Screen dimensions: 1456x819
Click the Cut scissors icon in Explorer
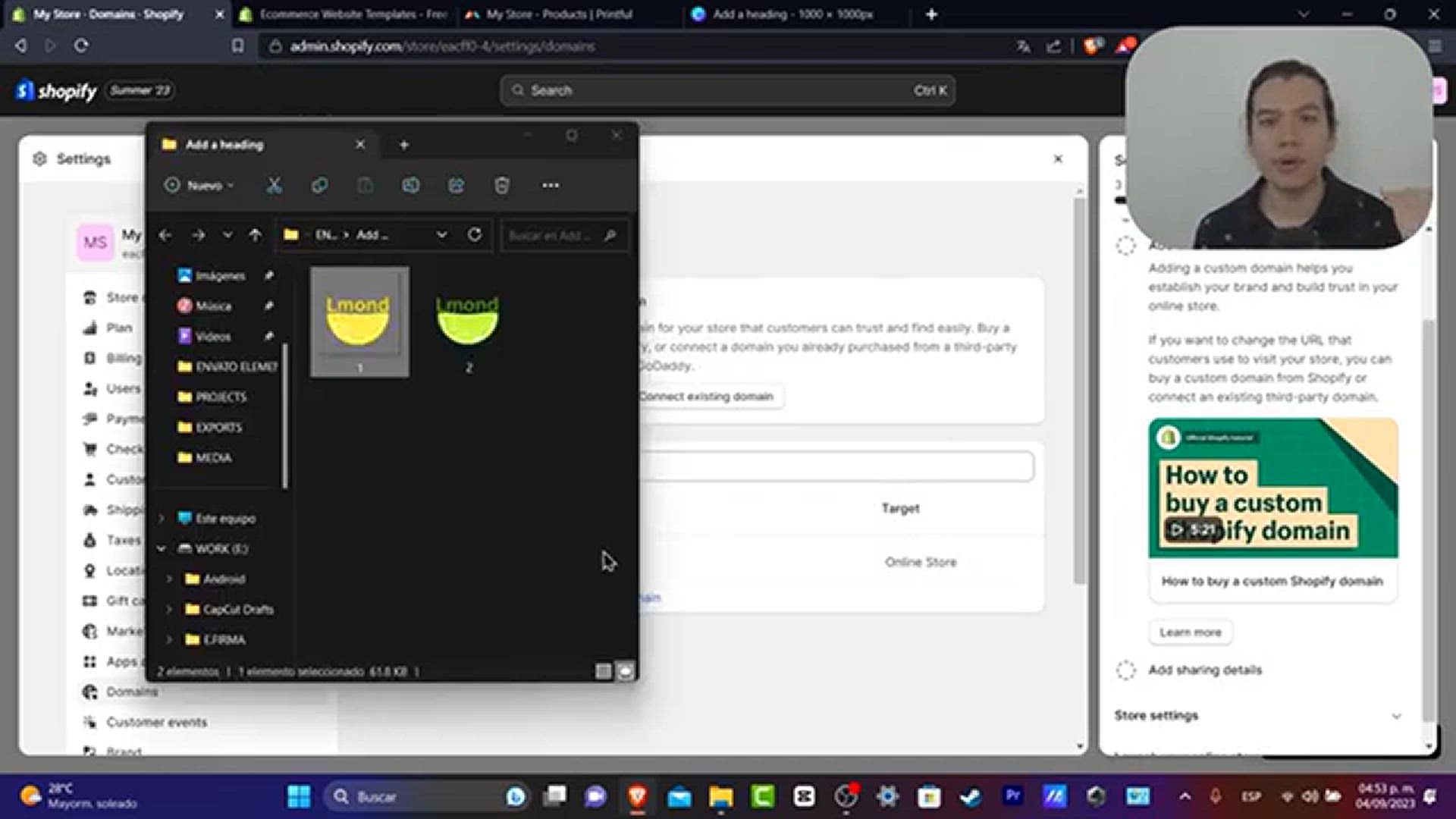tap(274, 185)
